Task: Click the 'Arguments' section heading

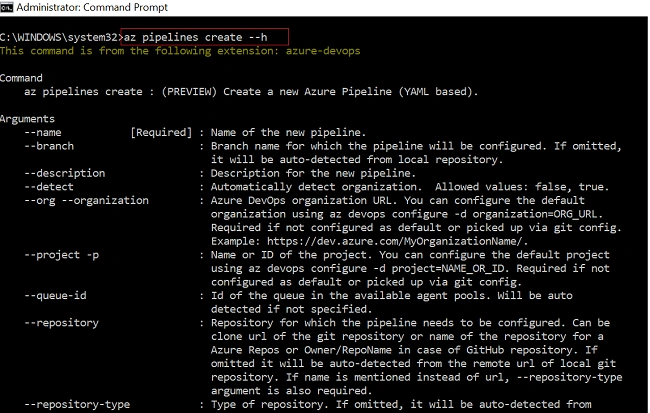Action: pos(27,119)
